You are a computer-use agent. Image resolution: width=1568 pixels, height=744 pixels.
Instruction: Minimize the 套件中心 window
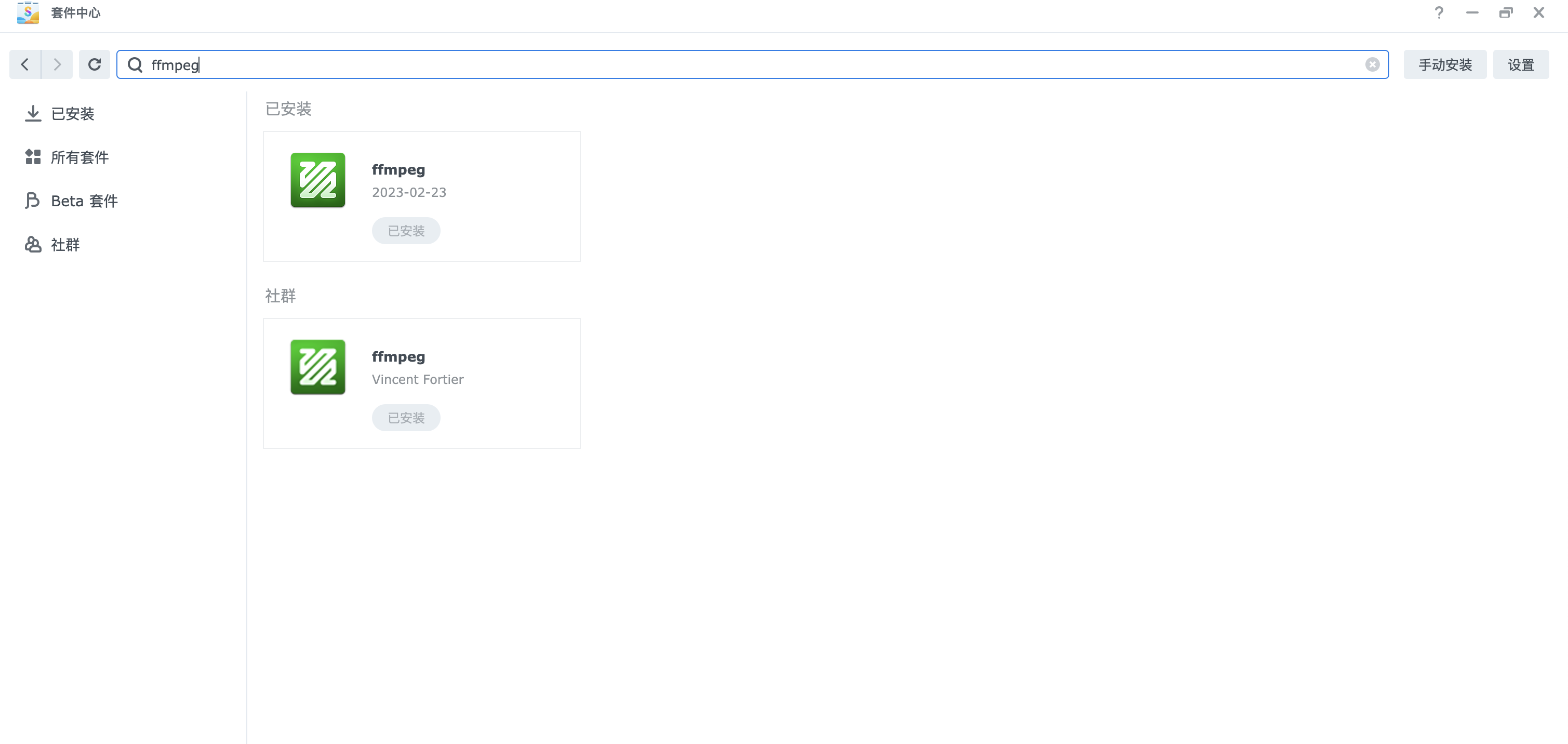click(x=1472, y=13)
